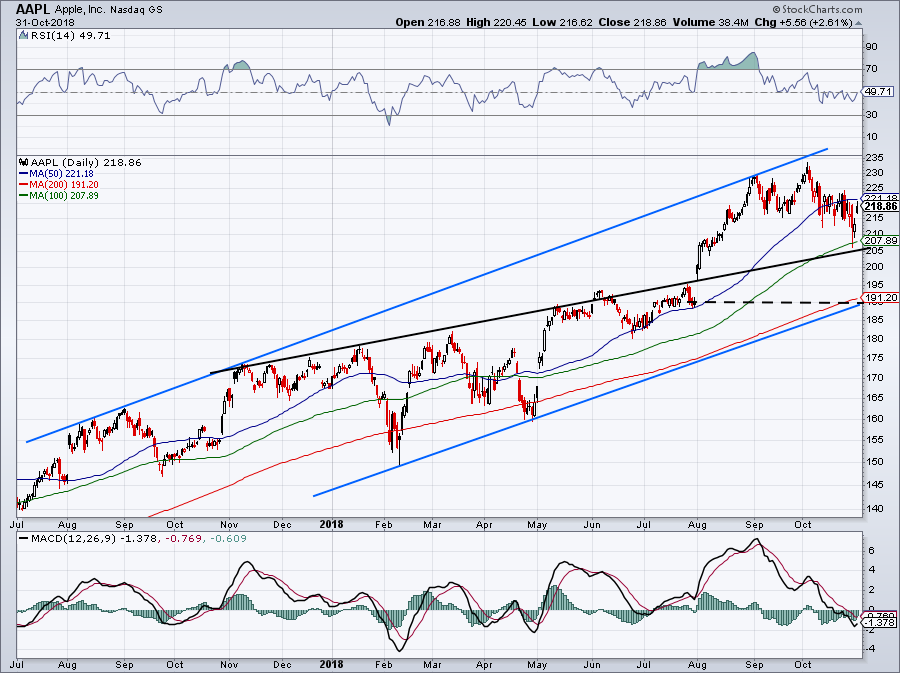Click the RSI indicator legend icon
Screen dimensions: 900x673
point(24,36)
